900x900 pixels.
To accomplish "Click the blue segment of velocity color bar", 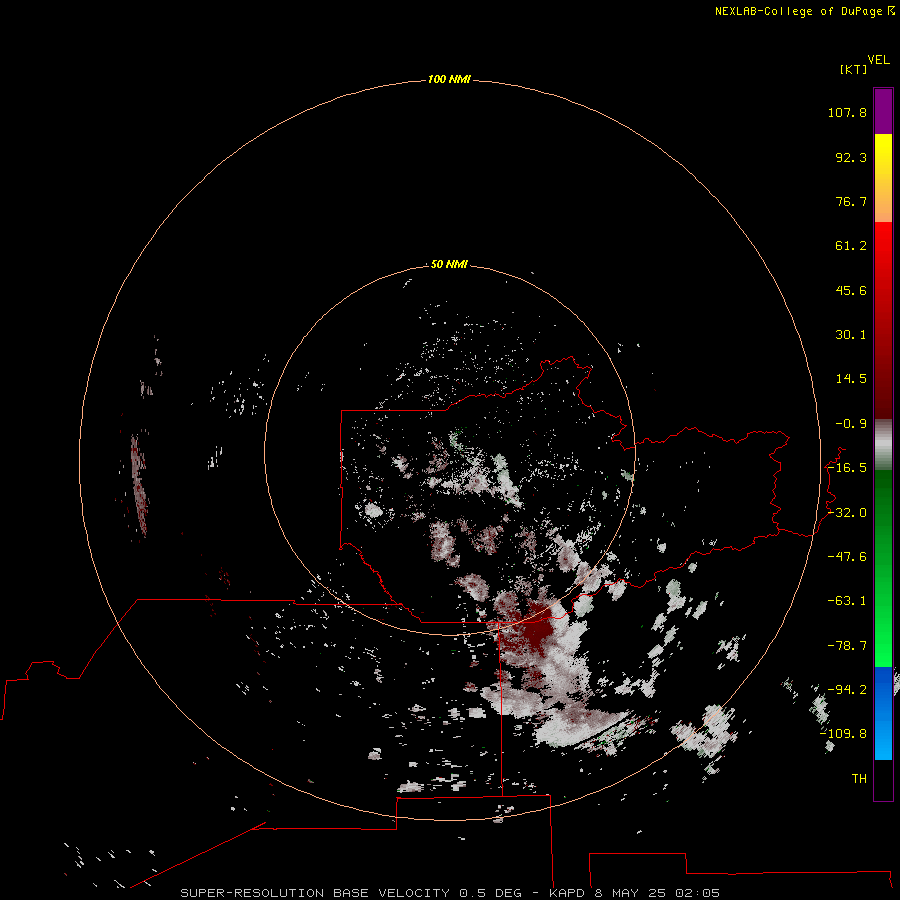I will tap(883, 713).
